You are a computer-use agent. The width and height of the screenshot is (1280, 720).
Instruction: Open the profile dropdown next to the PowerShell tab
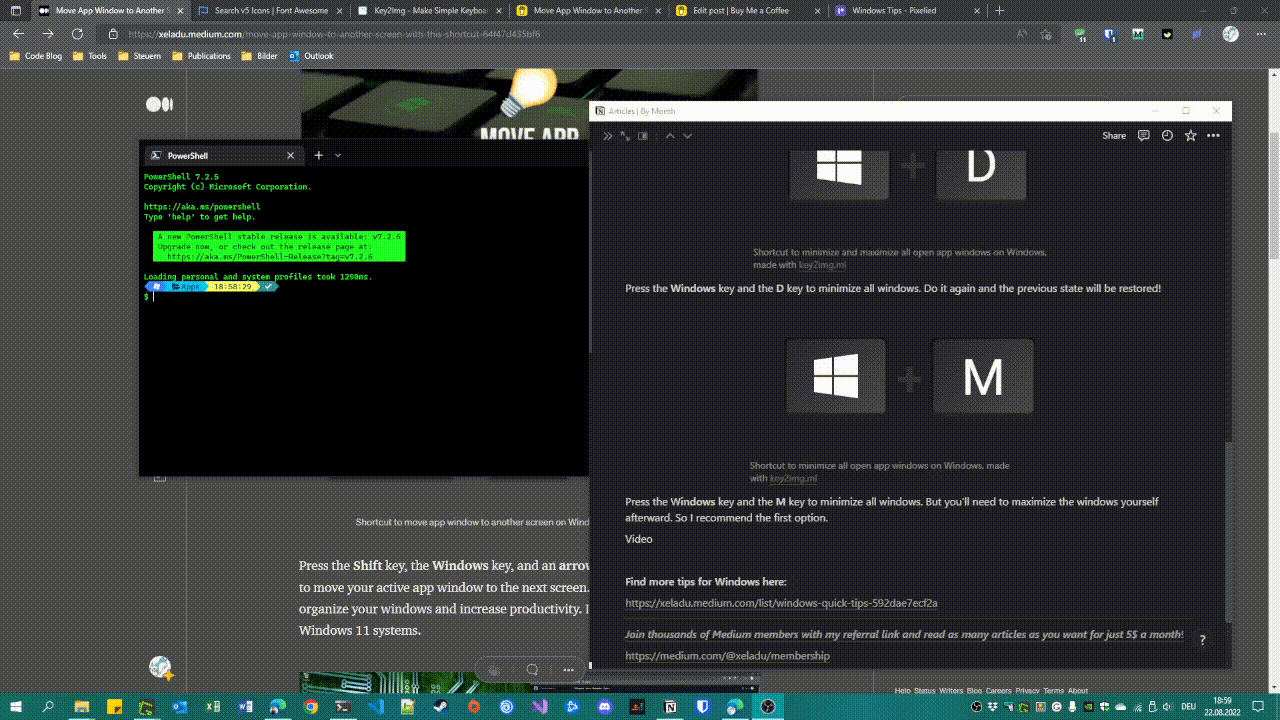tap(337, 155)
